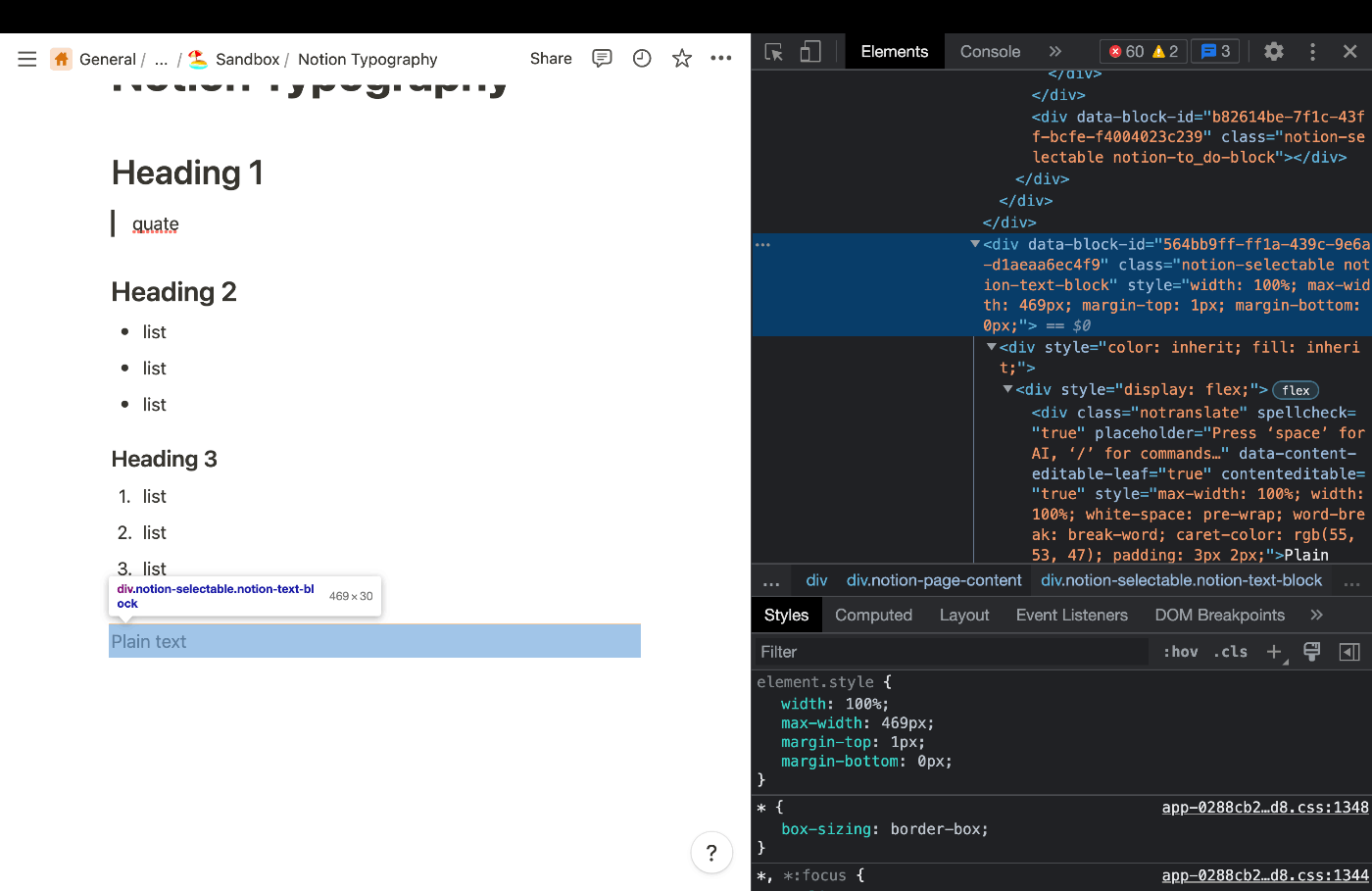Edit the width 100% style value

click(866, 704)
